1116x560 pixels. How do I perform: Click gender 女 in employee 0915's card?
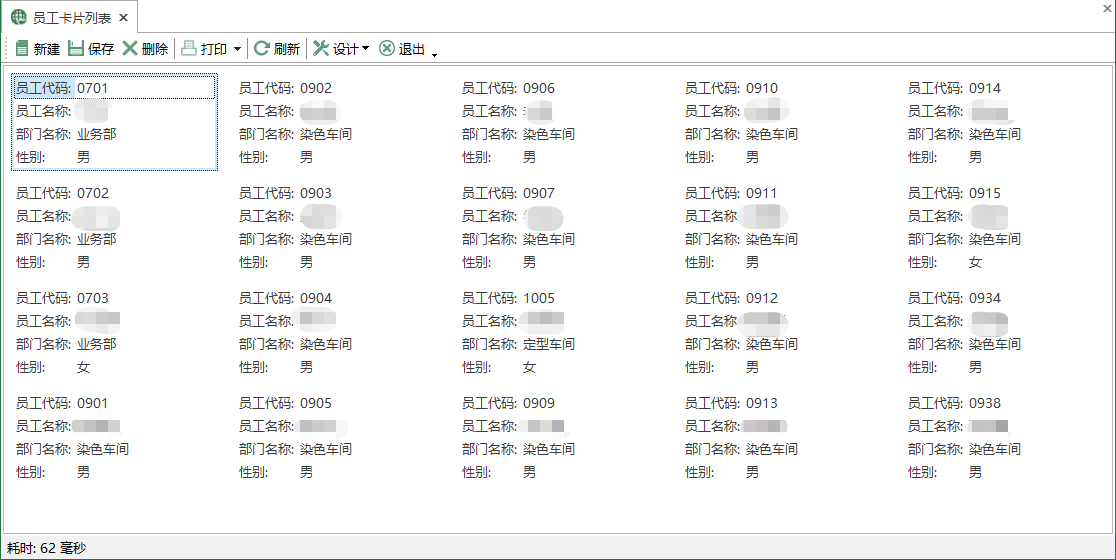pyautogui.click(x=975, y=262)
